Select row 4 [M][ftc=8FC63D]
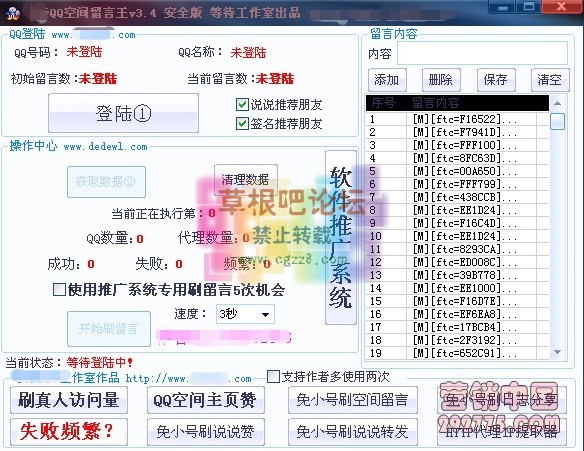Image resolution: width=584 pixels, height=451 pixels. tap(457, 158)
